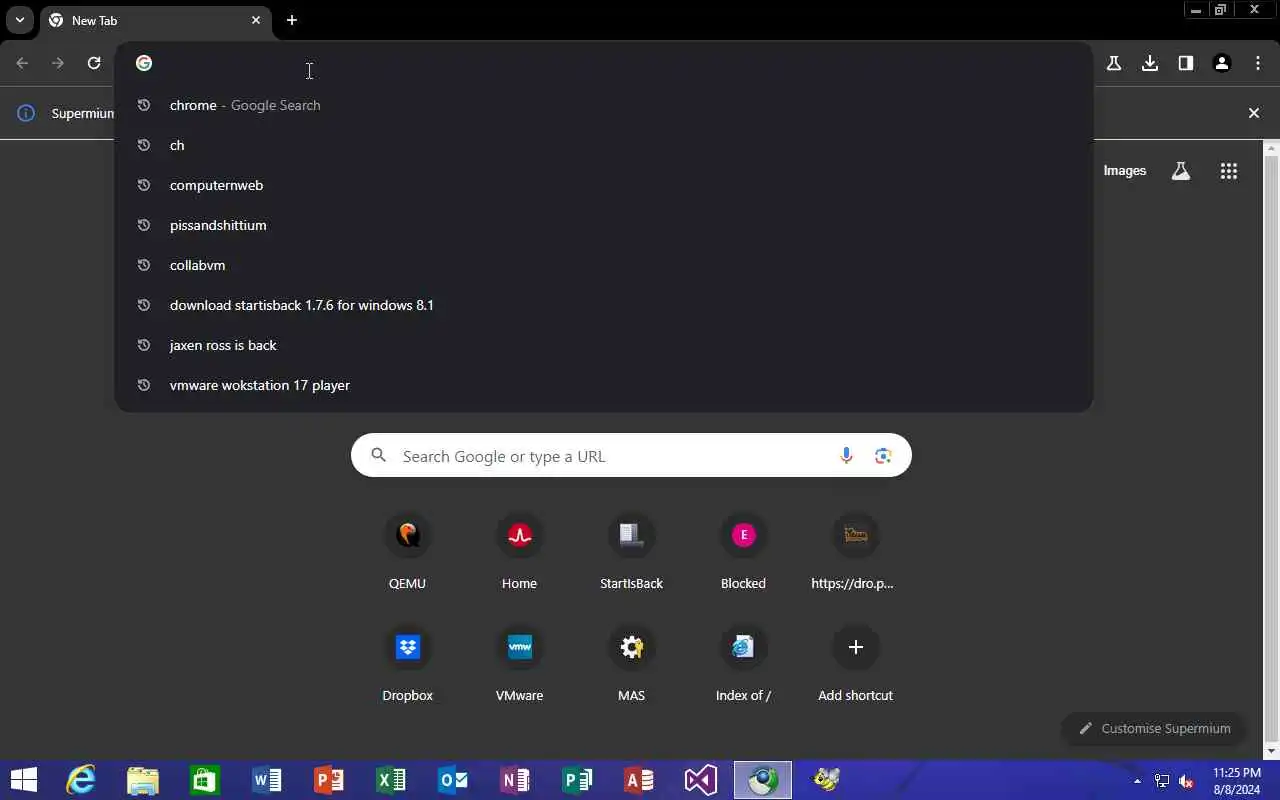Launch Word from the taskbar

[x=267, y=780]
